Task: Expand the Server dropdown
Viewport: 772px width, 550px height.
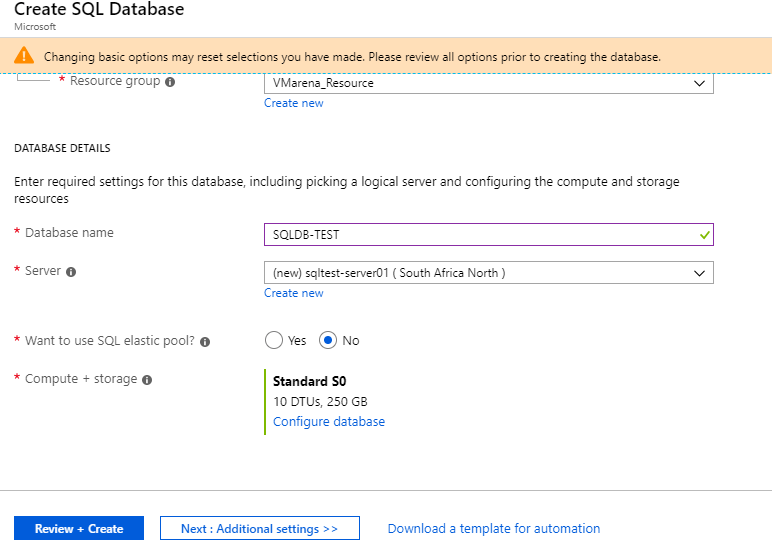Action: pyautogui.click(x=488, y=273)
